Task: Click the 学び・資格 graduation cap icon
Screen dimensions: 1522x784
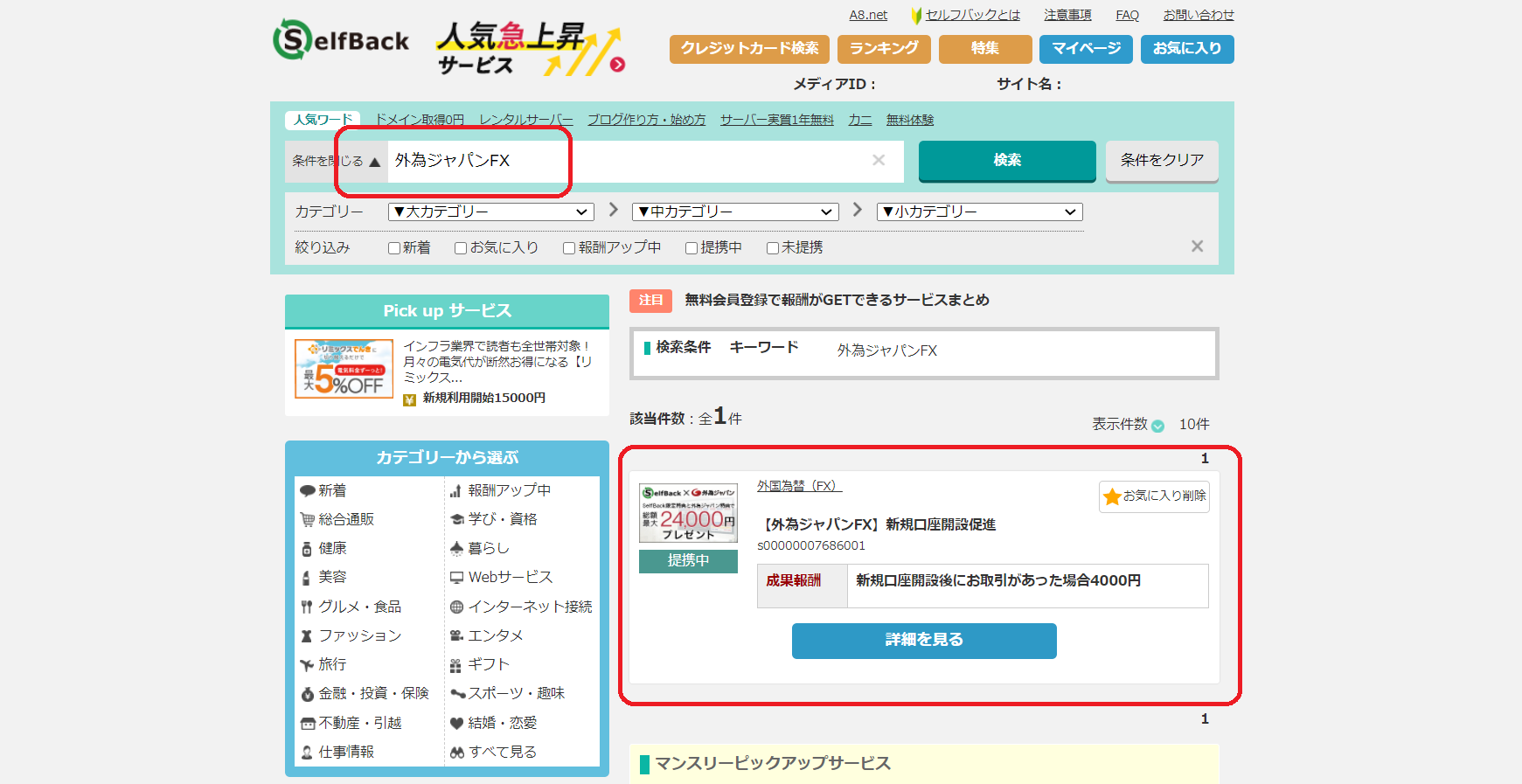Action: point(456,520)
